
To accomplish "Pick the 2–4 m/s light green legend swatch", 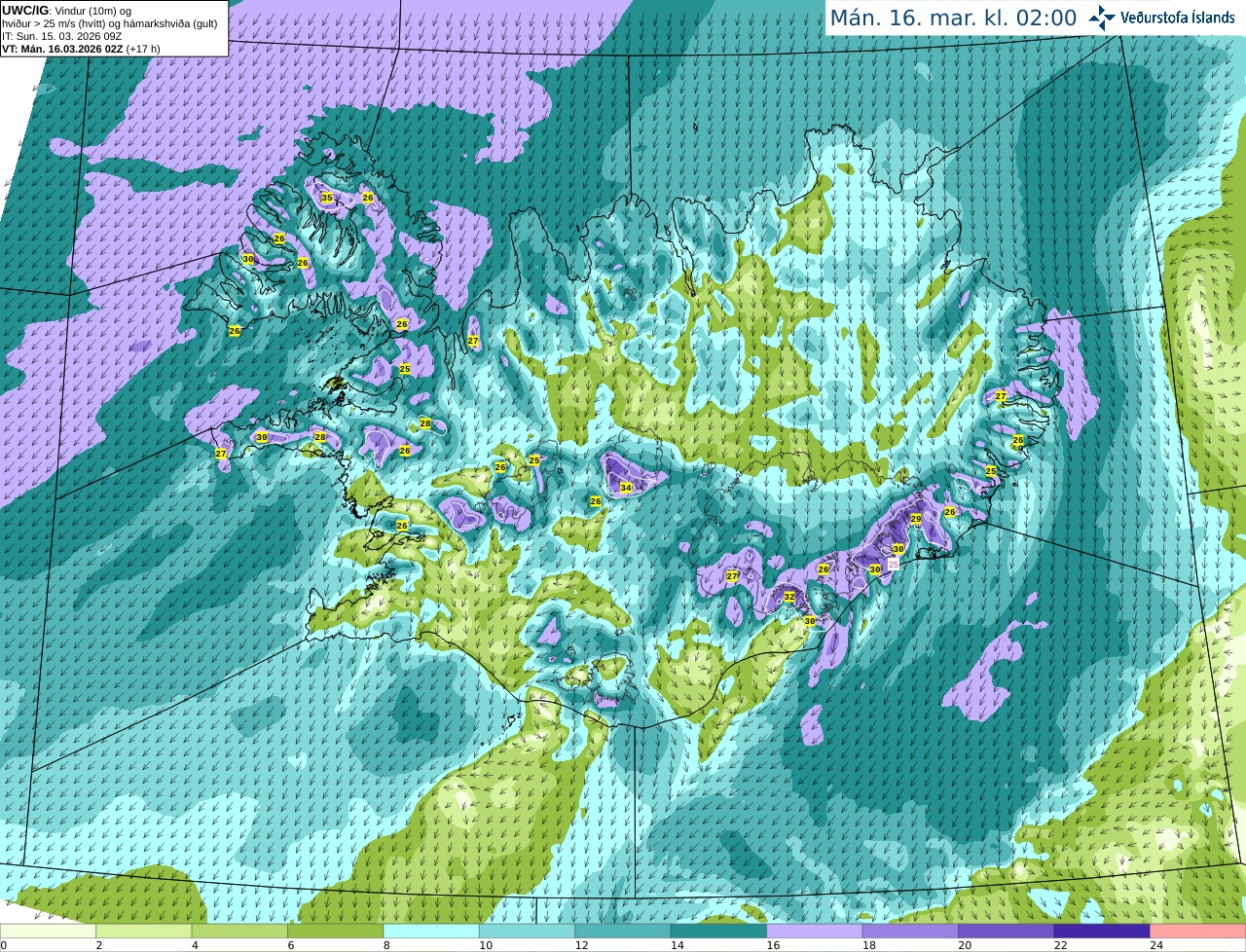I will point(143,931).
